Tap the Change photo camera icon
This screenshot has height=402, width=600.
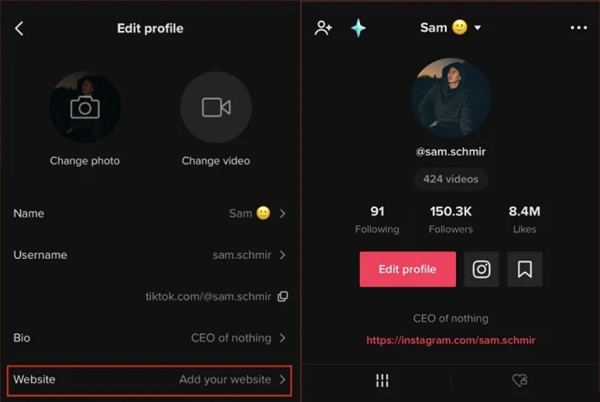(x=85, y=107)
